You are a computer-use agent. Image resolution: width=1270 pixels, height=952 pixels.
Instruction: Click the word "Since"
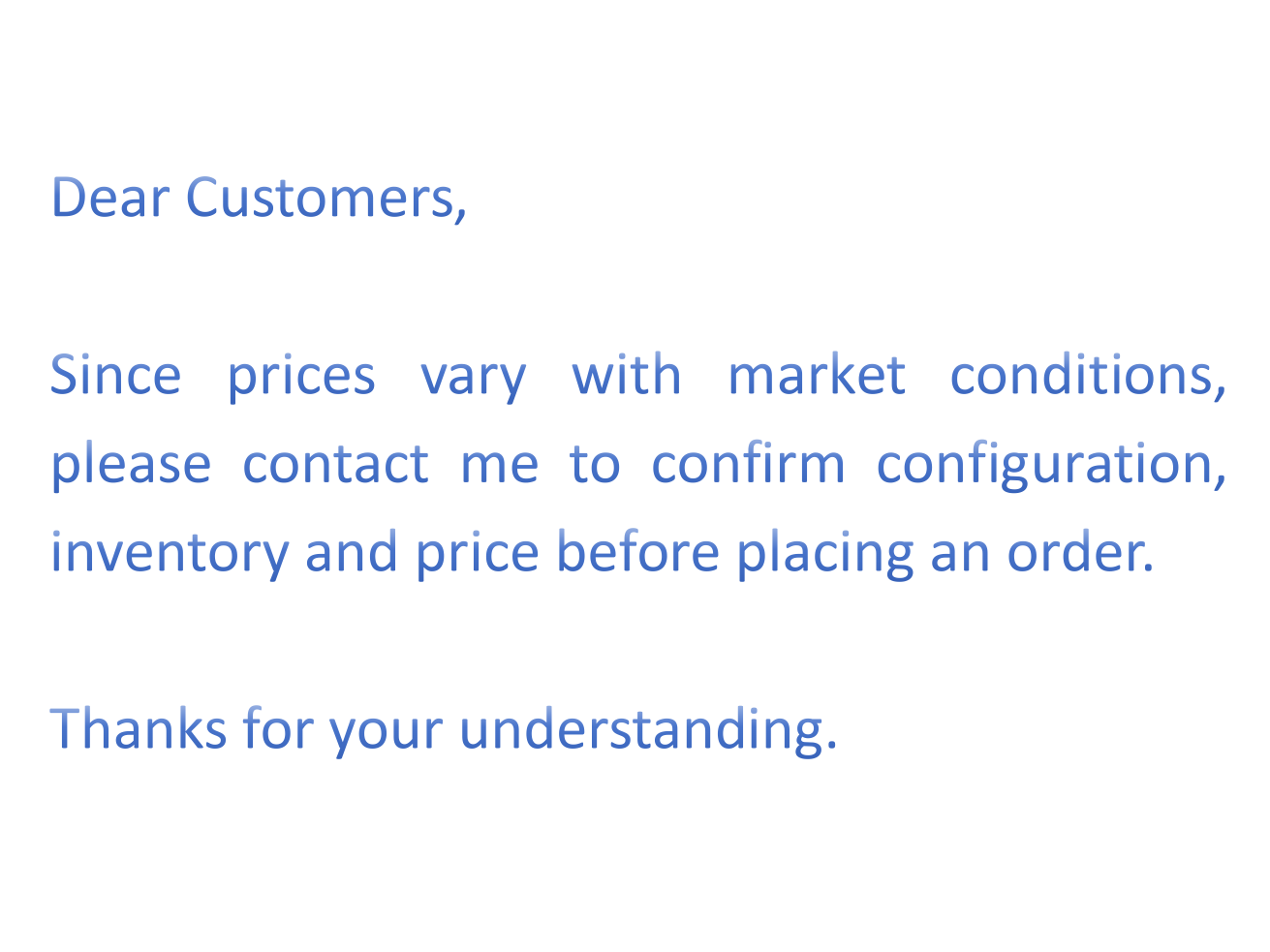coord(115,376)
